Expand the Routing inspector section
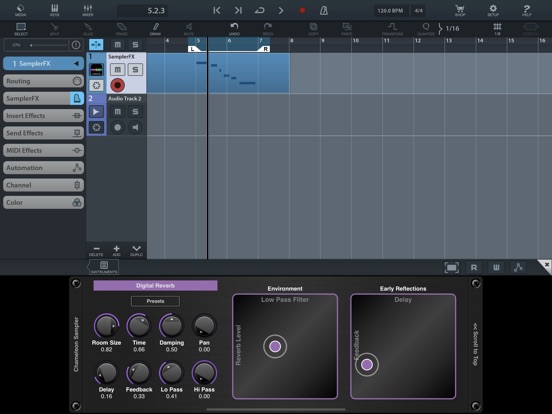This screenshot has width=552, height=414. click(x=43, y=81)
